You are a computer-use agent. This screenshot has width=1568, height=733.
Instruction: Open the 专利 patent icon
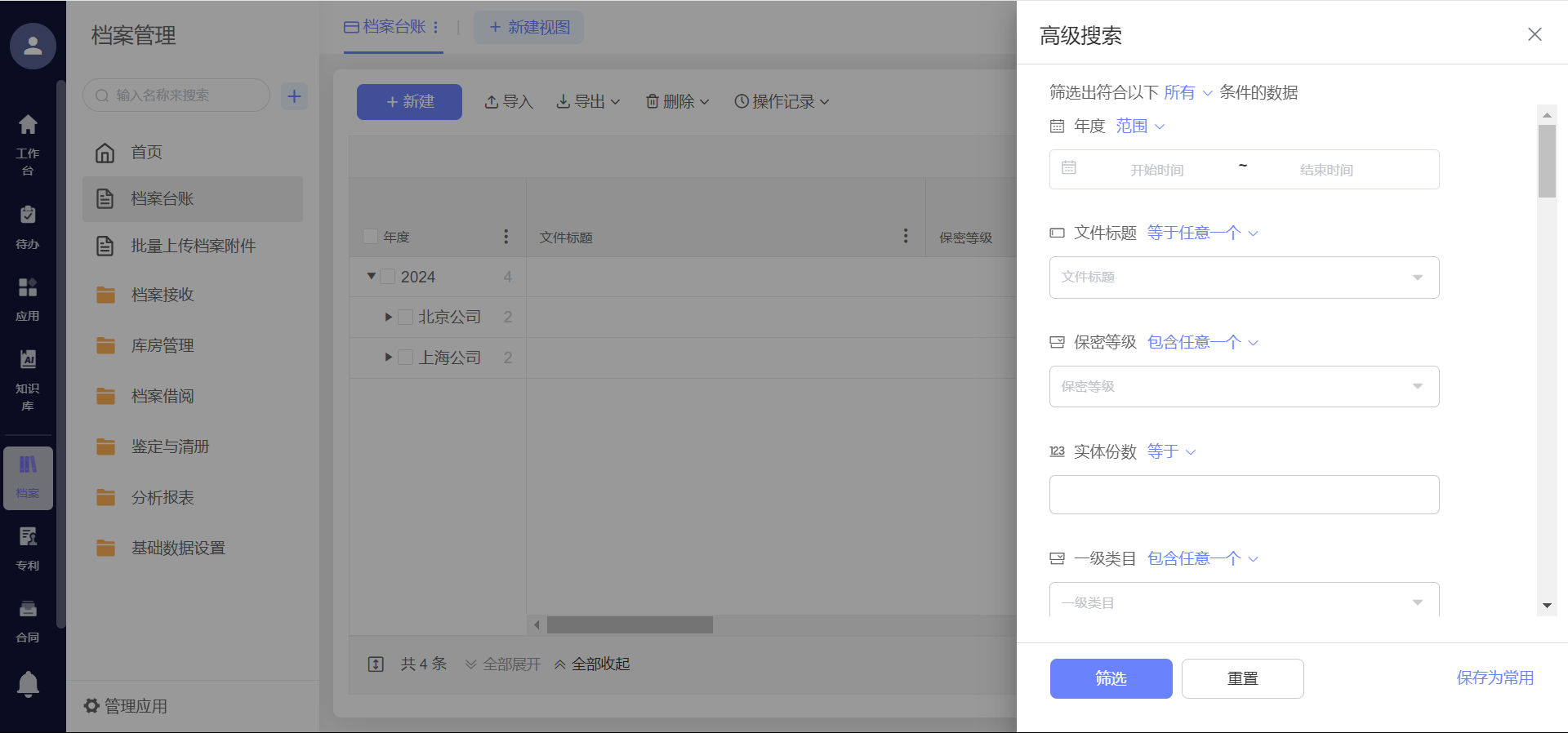click(28, 547)
